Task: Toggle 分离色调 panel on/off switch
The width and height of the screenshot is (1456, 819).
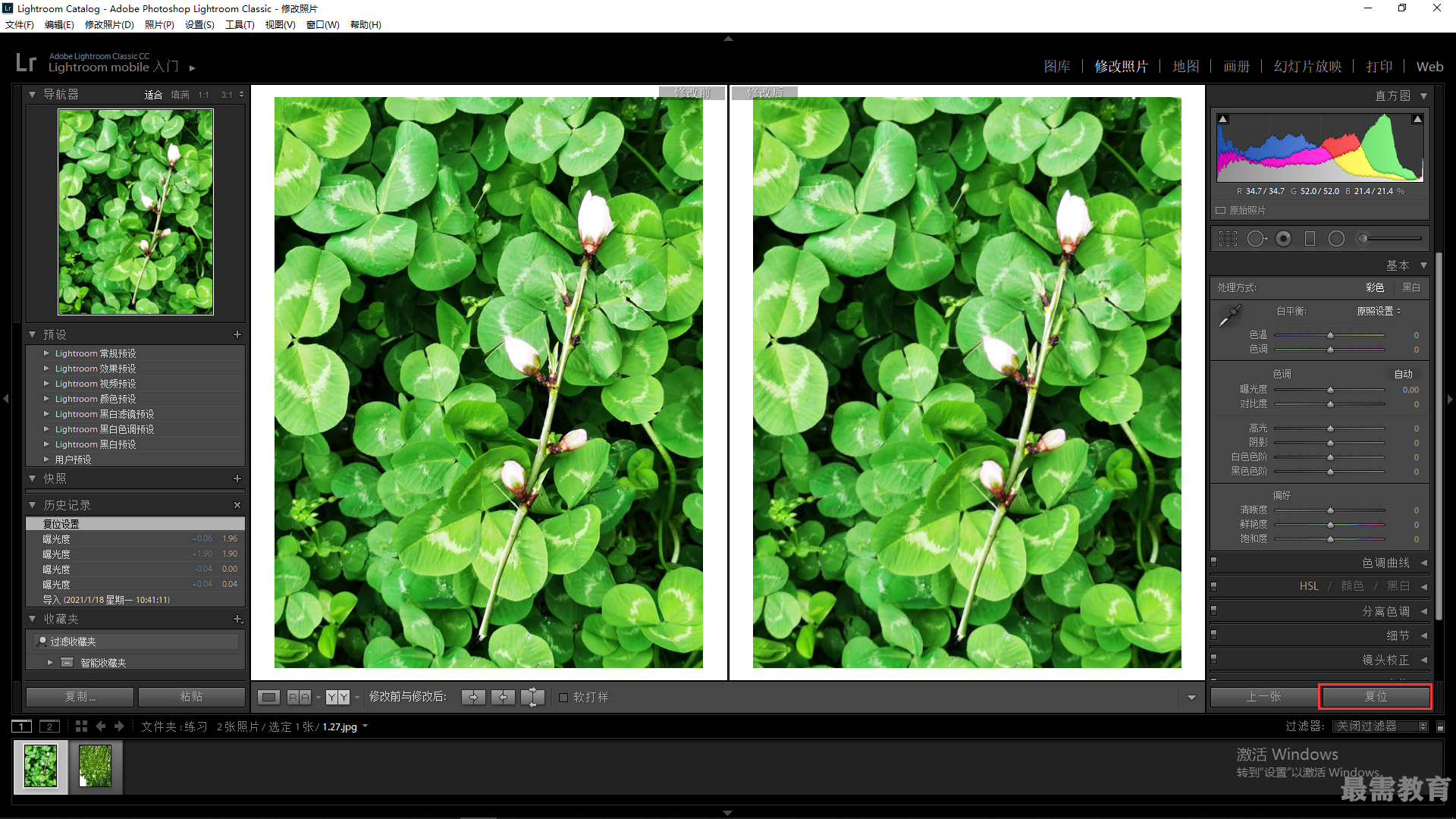Action: click(x=1214, y=611)
